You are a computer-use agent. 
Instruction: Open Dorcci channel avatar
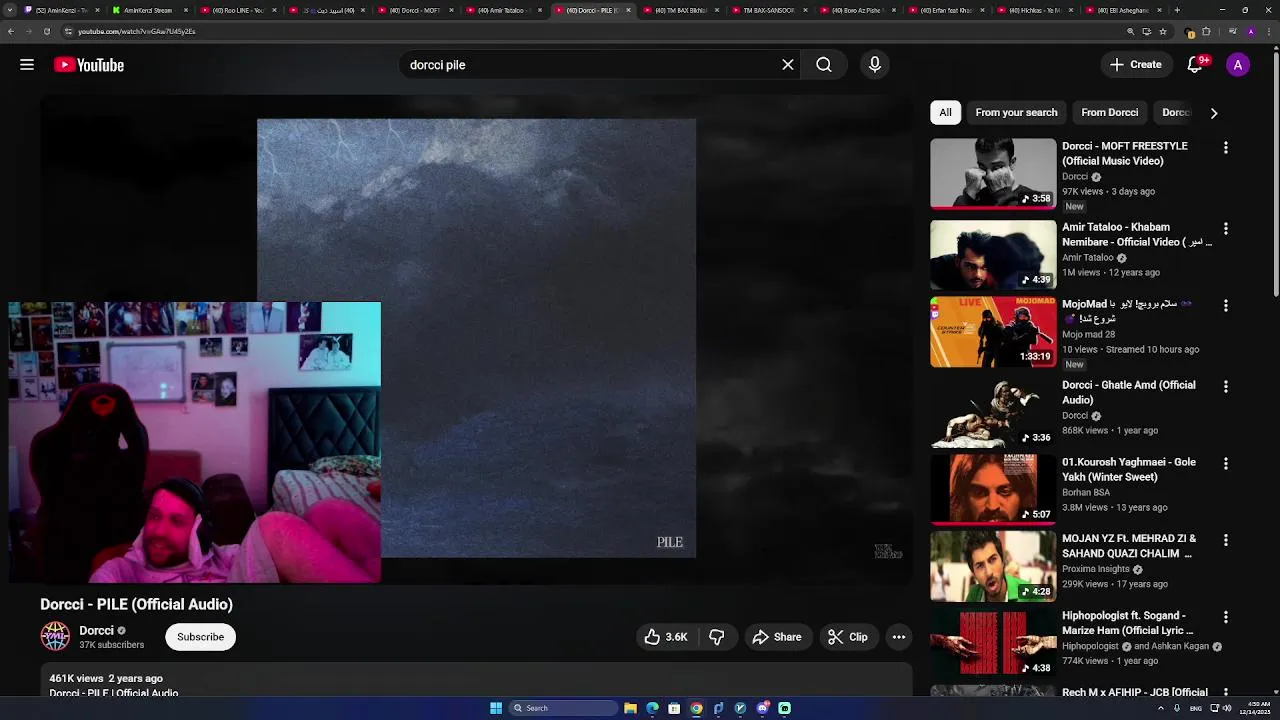pos(55,636)
